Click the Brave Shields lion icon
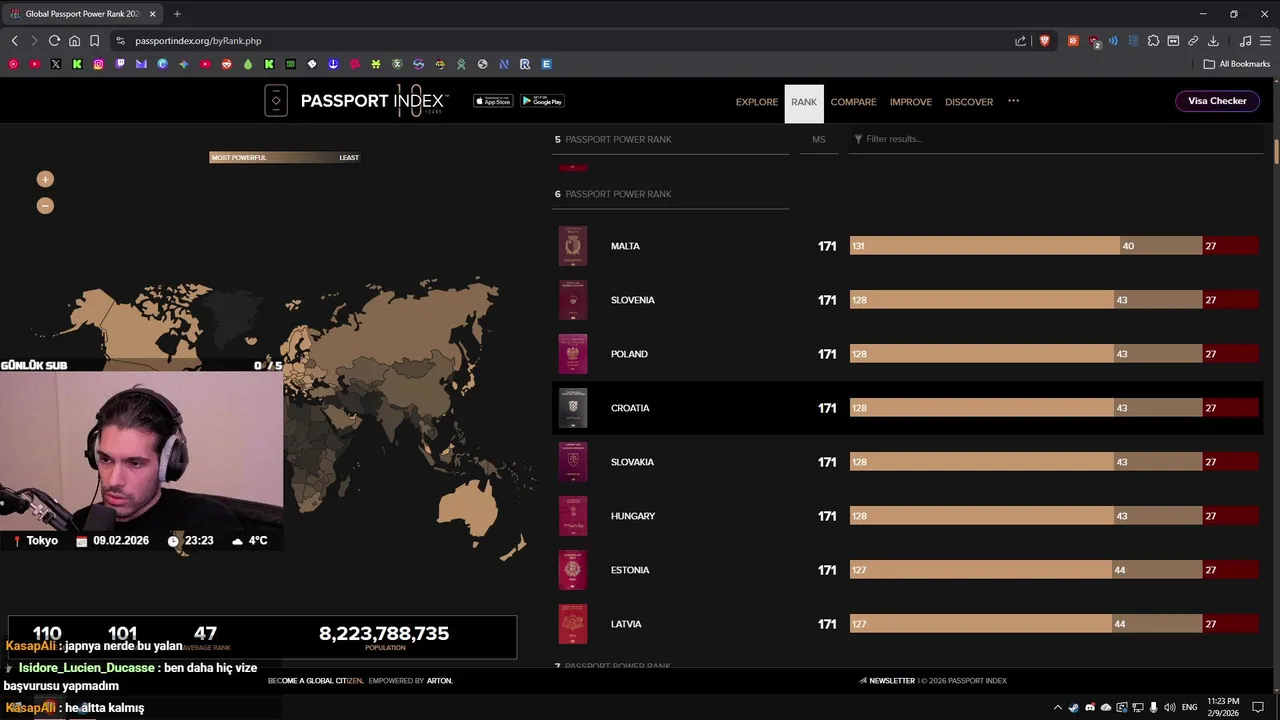 point(1045,41)
